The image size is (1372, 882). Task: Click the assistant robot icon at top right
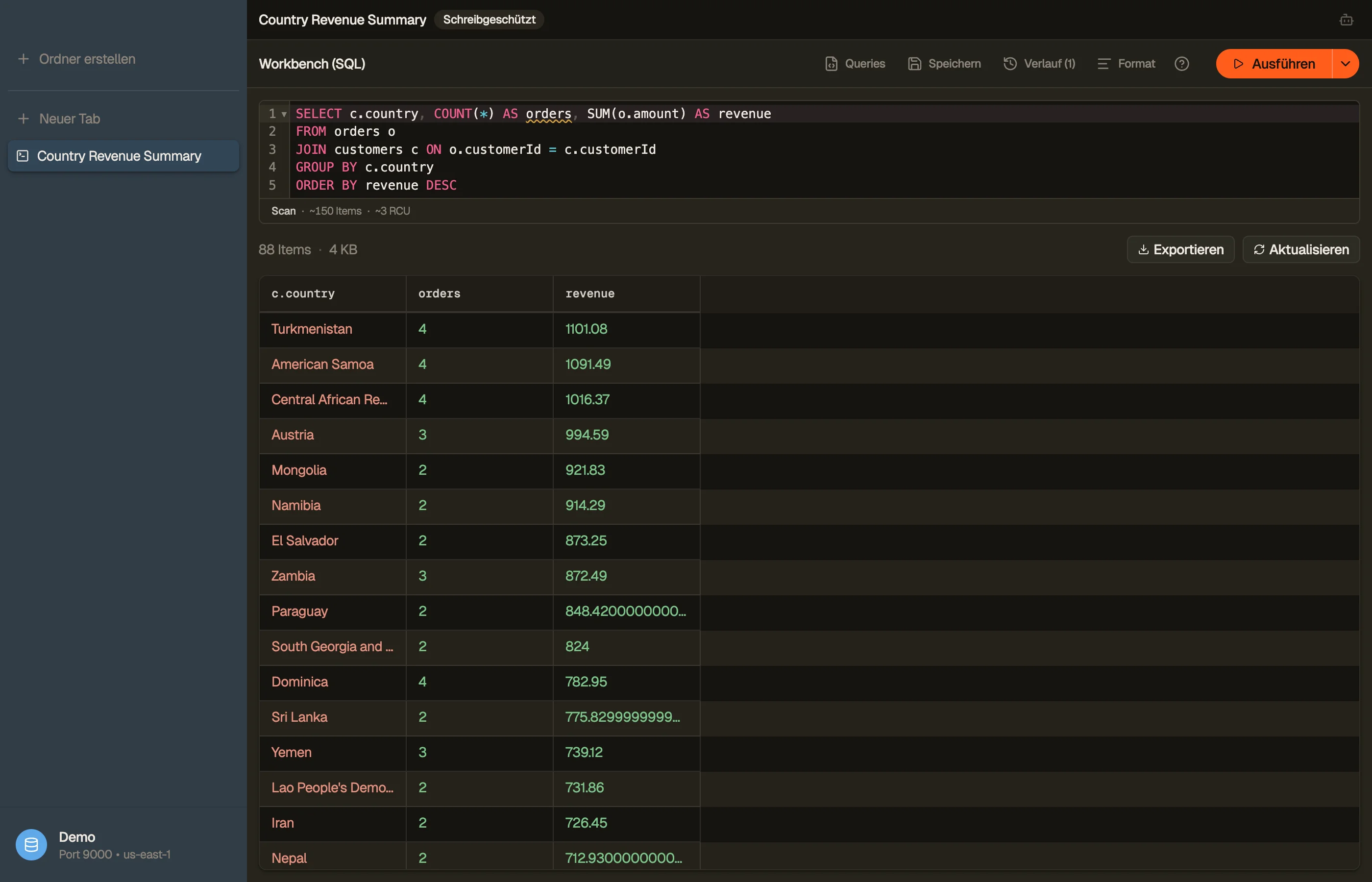(1346, 20)
